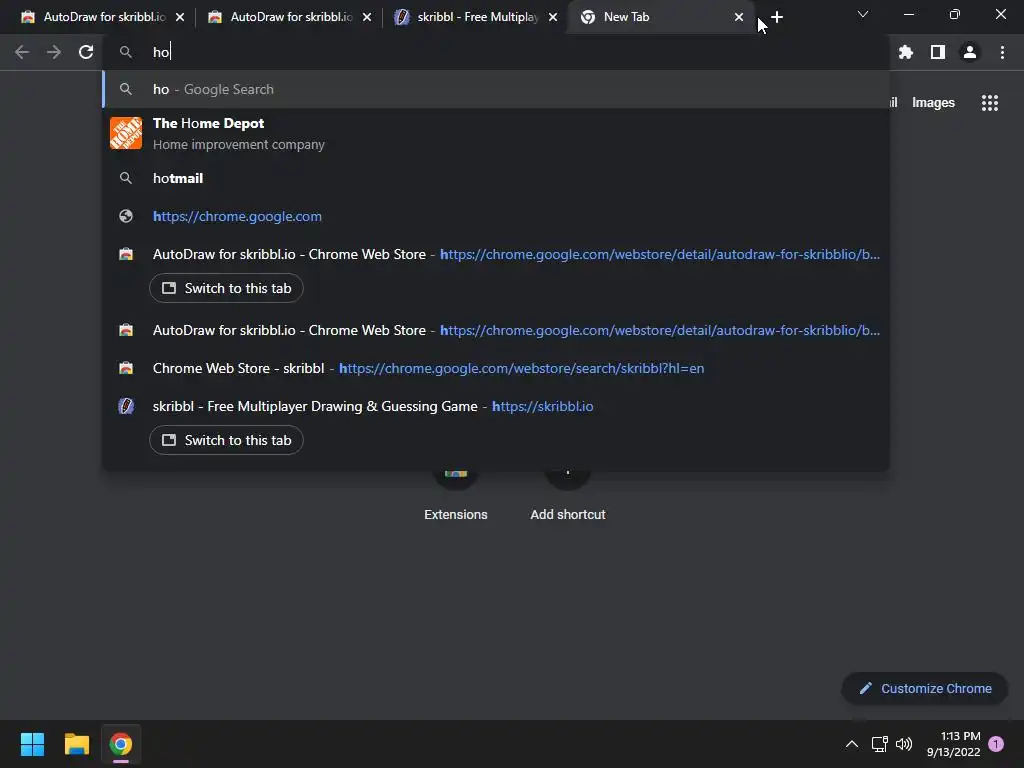Select the hotmail search suggestion
This screenshot has height=768, width=1024.
click(496, 178)
